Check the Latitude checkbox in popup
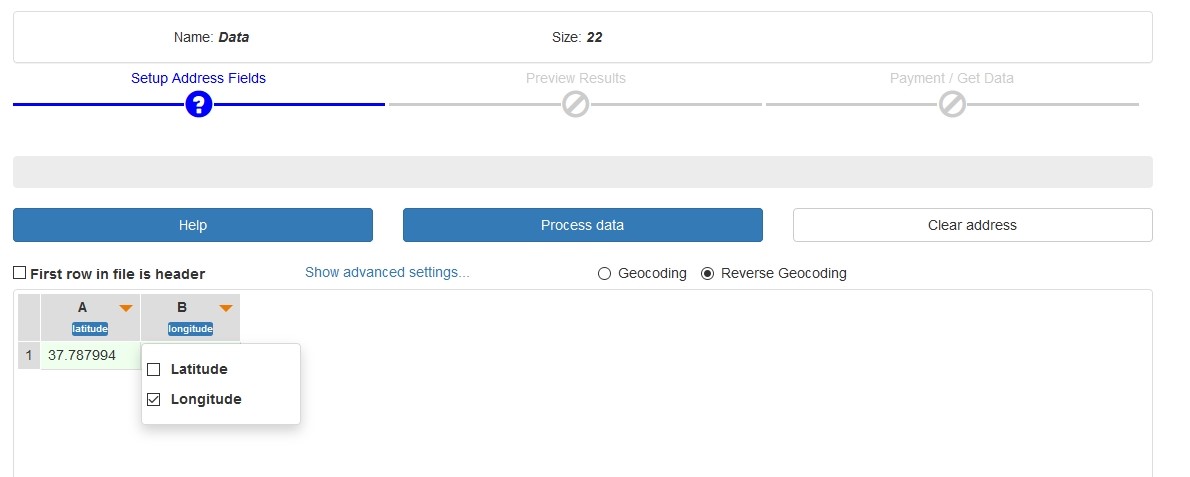The height and width of the screenshot is (477, 1190). click(x=153, y=369)
